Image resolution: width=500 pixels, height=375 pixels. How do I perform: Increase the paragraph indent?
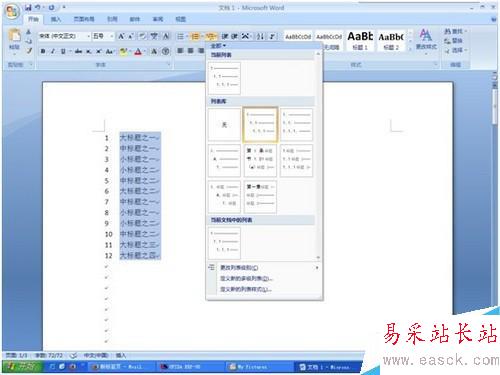pyautogui.click(x=235, y=36)
